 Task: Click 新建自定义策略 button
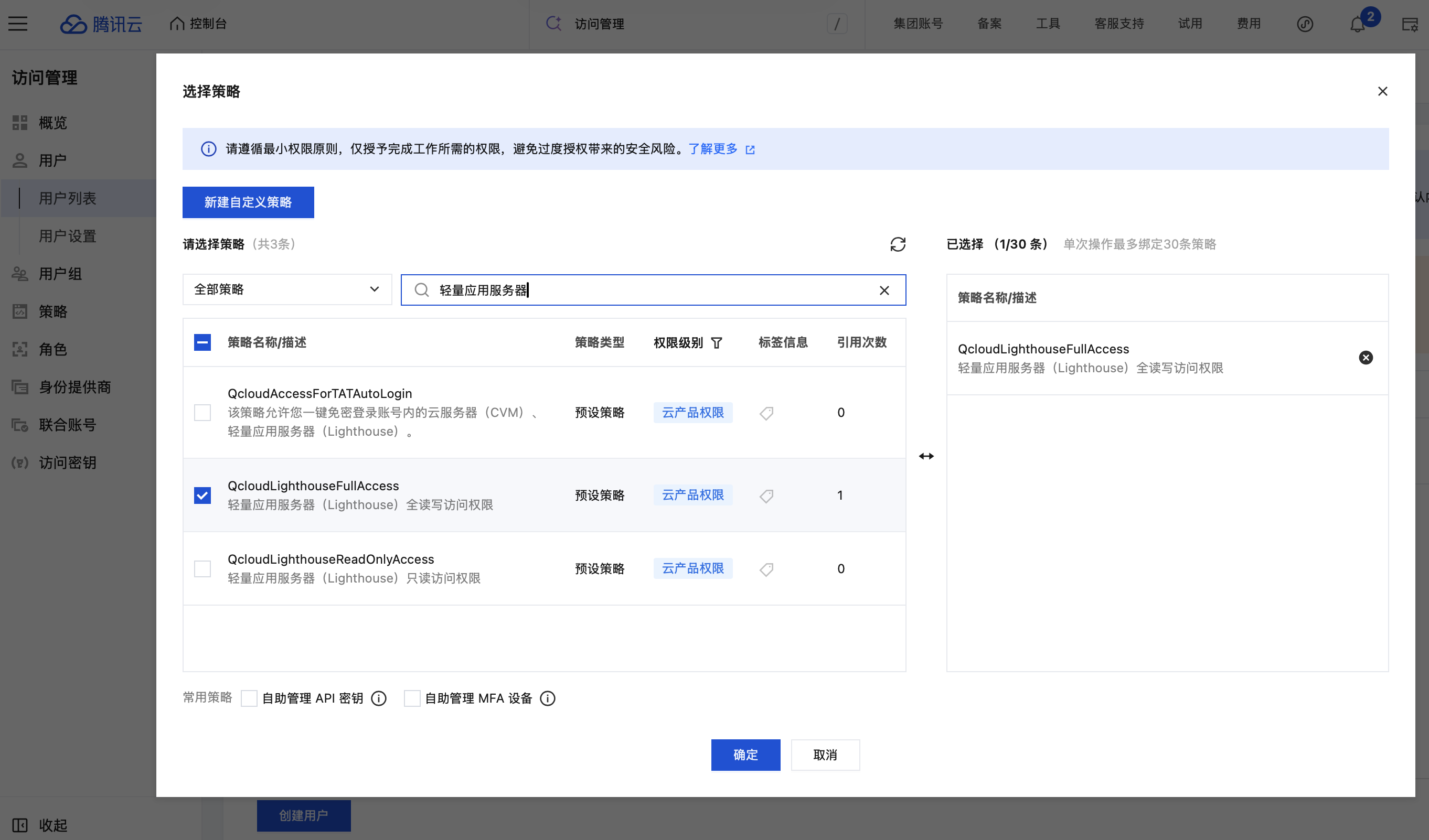click(248, 202)
